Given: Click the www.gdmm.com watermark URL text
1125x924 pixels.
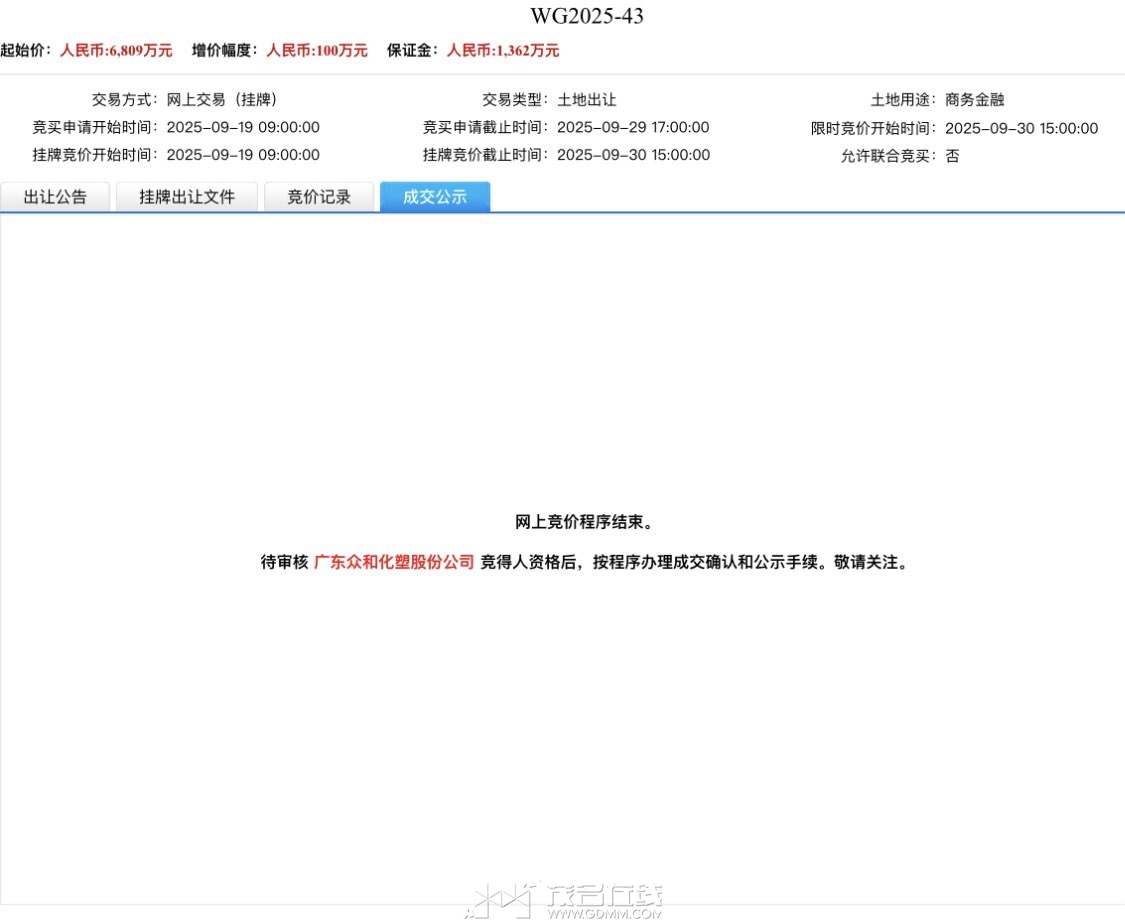Looking at the screenshot, I should [603, 913].
